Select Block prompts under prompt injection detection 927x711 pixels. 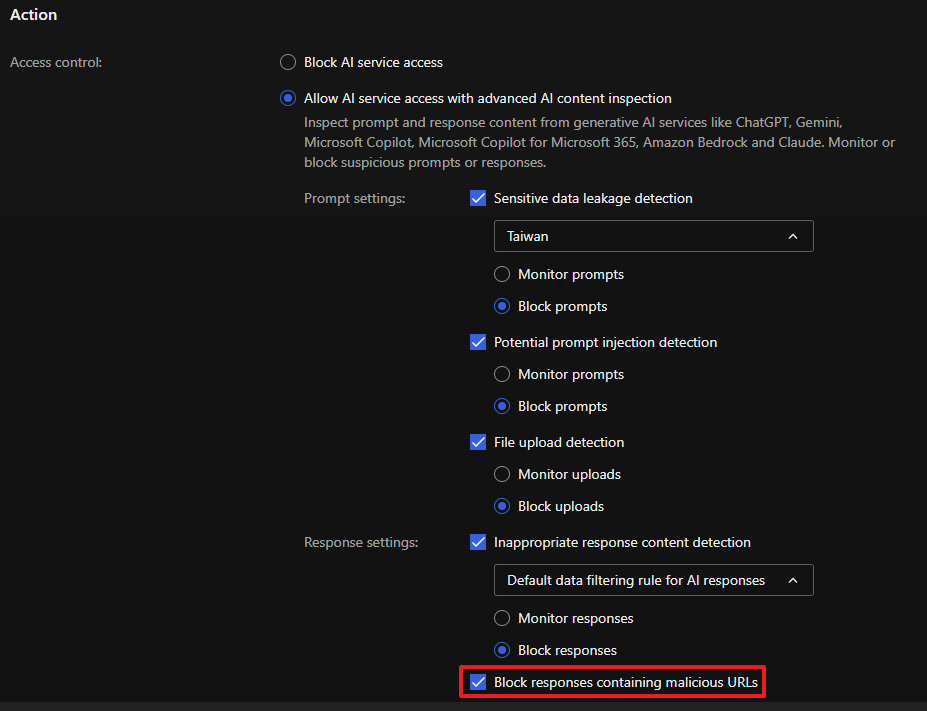point(502,406)
